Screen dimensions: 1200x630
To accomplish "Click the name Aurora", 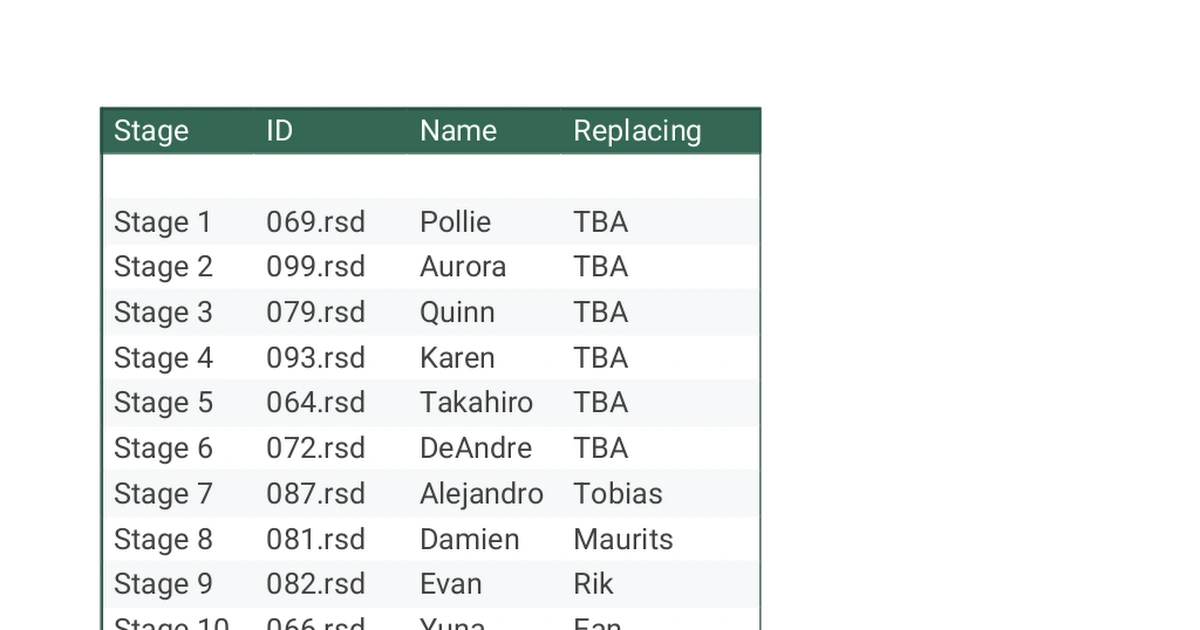I will (x=463, y=267).
